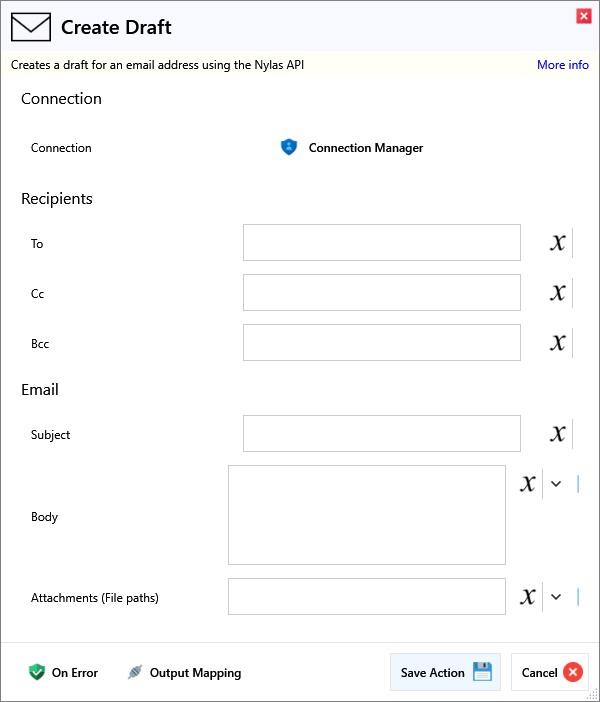The width and height of the screenshot is (600, 702).
Task: Focus the To recipients input field
Action: click(381, 243)
